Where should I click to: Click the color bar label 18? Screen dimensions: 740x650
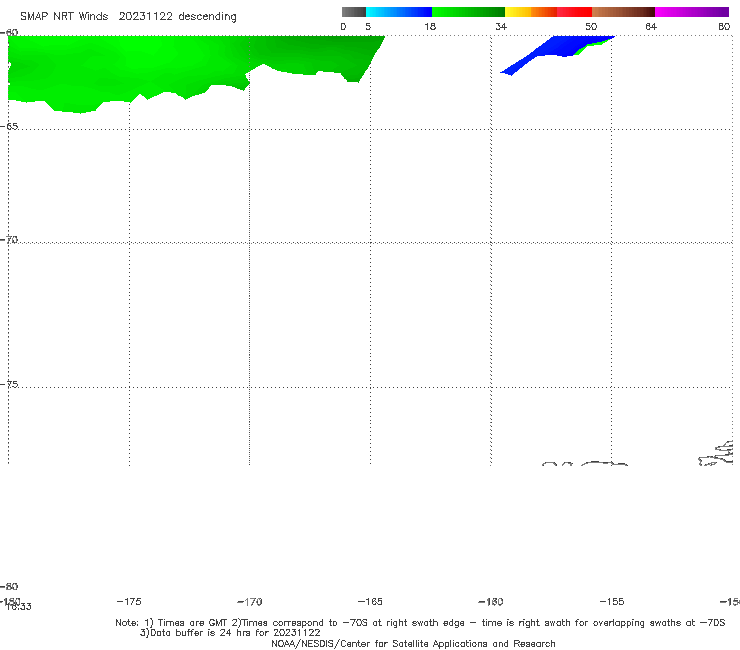coord(430,26)
